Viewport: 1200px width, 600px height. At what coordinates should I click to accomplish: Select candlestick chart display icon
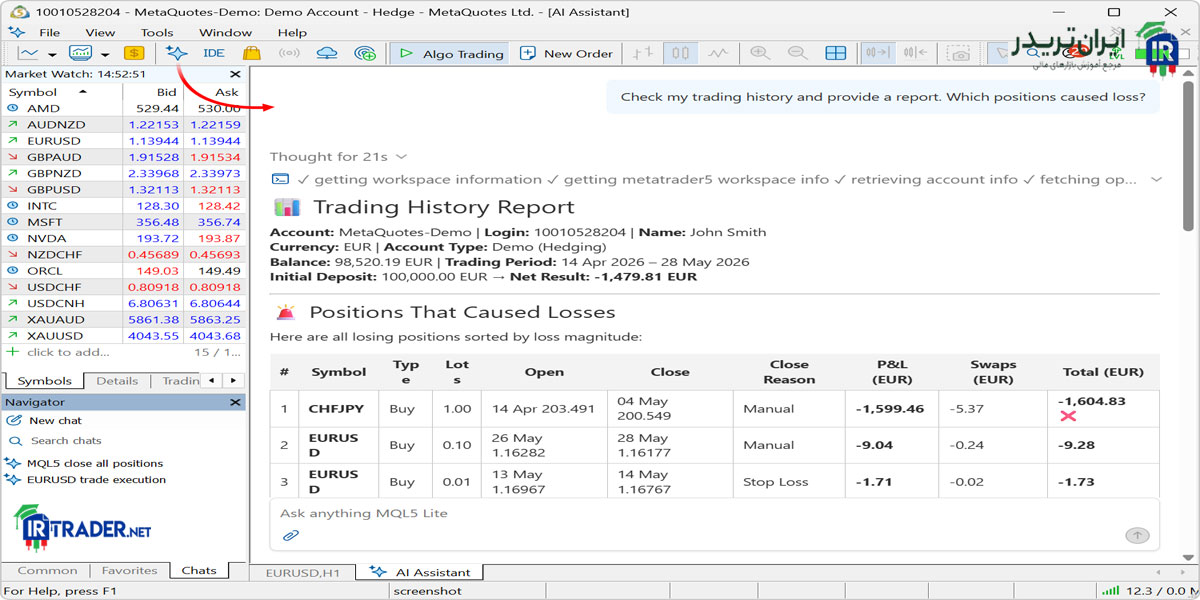point(680,53)
